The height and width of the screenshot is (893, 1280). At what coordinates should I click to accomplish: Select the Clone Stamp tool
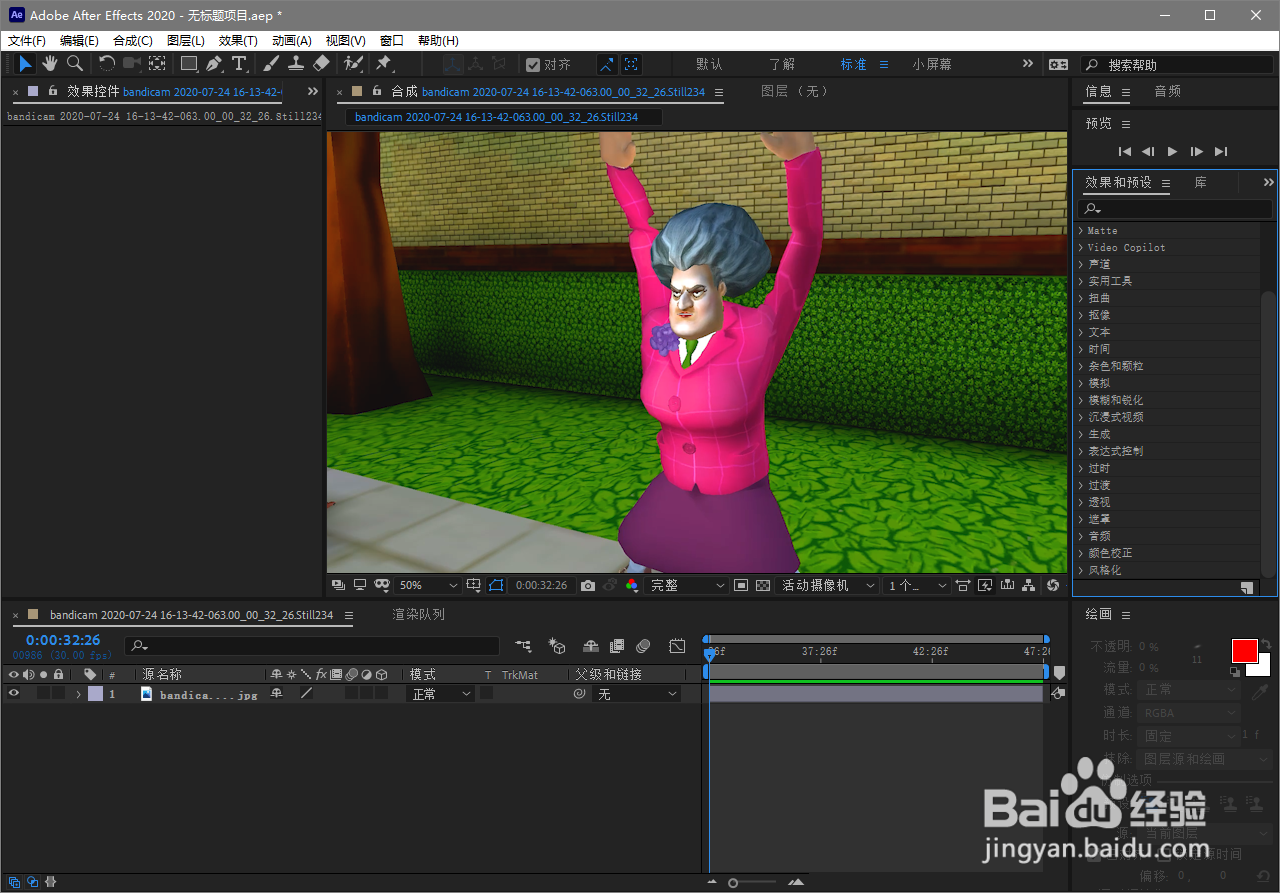coord(296,64)
